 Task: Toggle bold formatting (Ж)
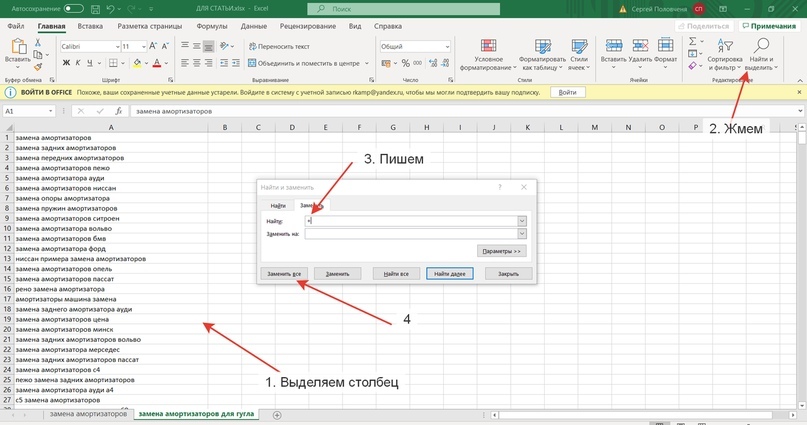[66, 63]
